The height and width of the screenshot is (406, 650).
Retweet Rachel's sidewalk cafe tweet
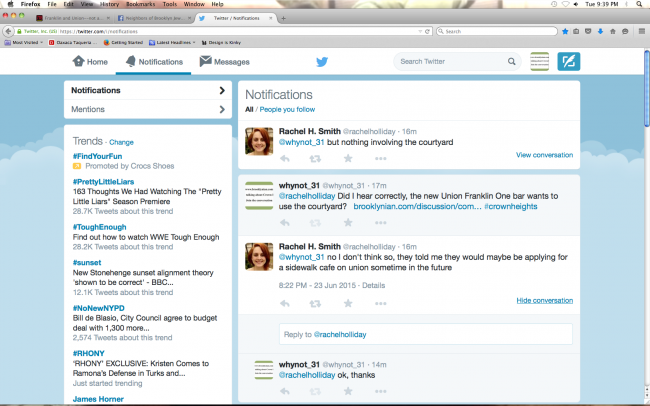(315, 304)
